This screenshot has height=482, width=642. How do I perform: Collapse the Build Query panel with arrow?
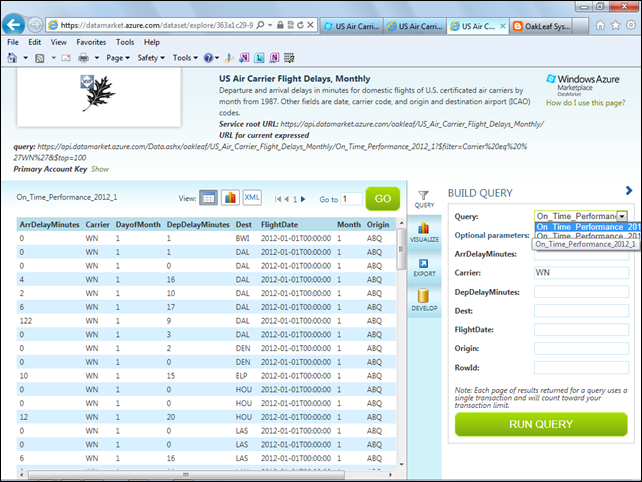click(x=629, y=190)
